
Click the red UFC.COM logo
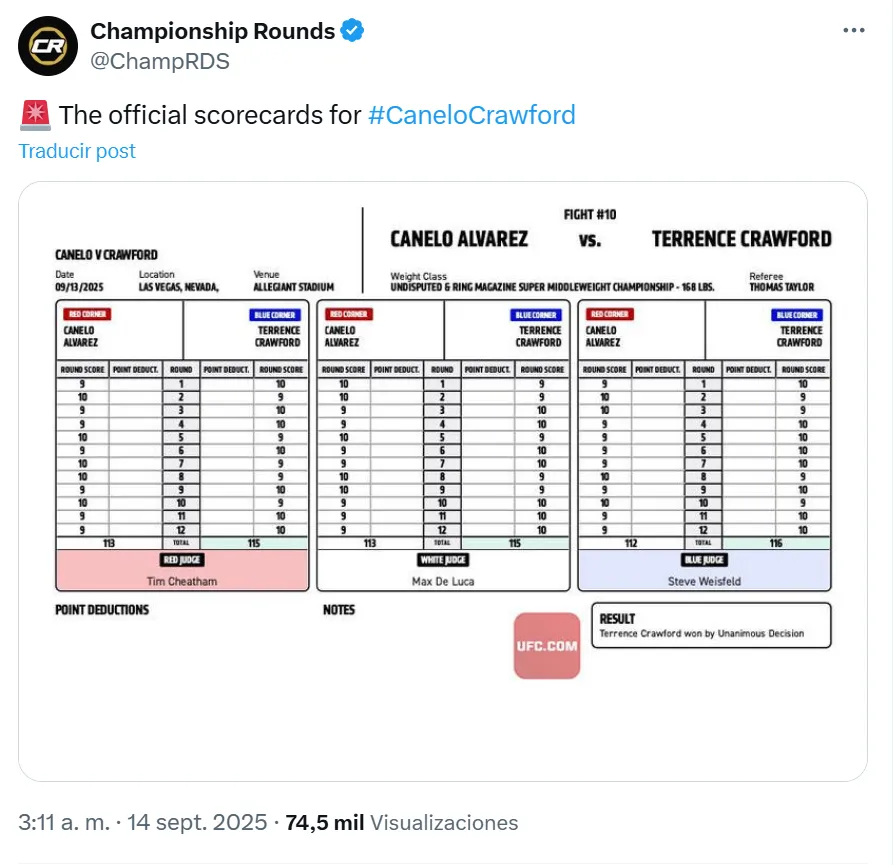547,645
